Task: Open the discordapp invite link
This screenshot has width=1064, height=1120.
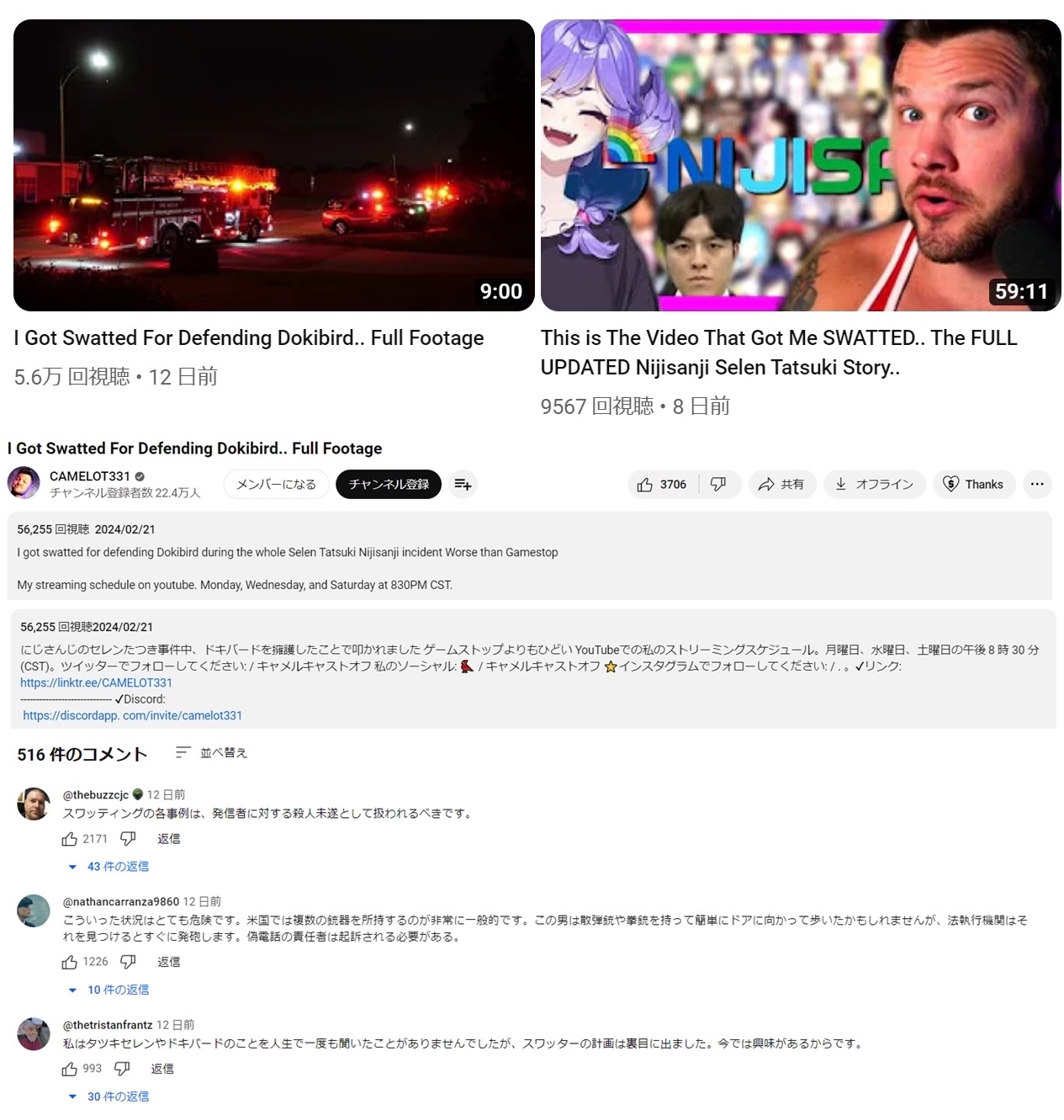Action: pyautogui.click(x=132, y=715)
